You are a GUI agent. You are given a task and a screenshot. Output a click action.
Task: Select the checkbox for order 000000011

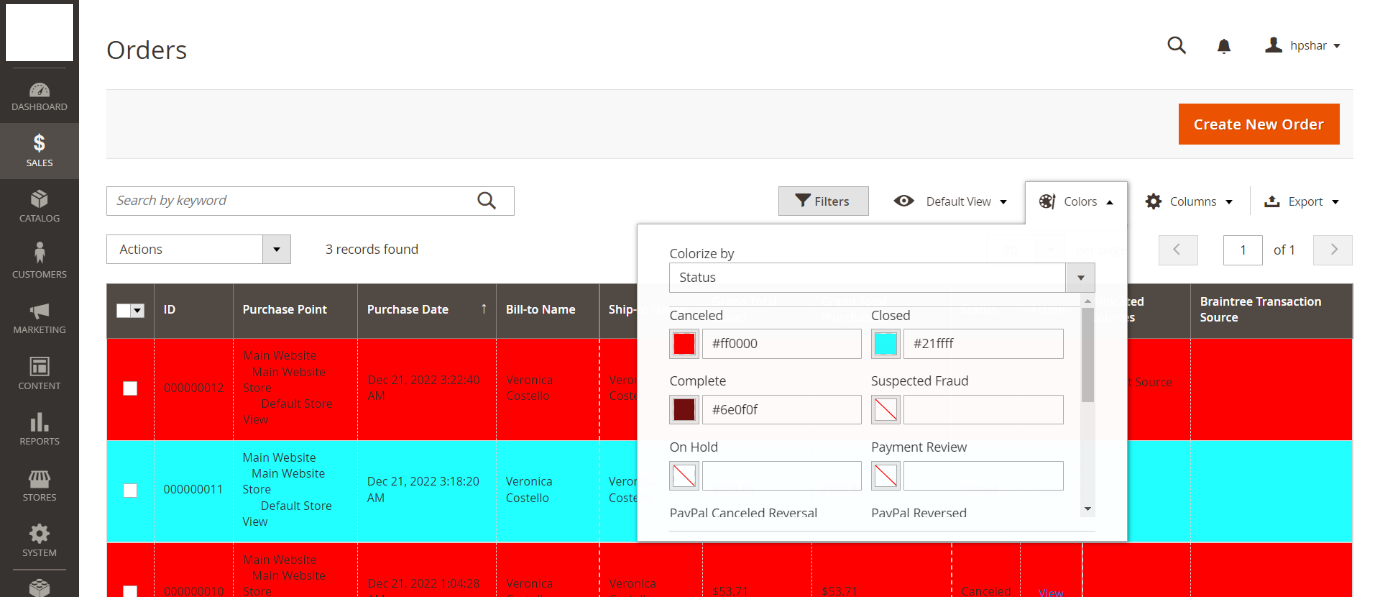(130, 490)
